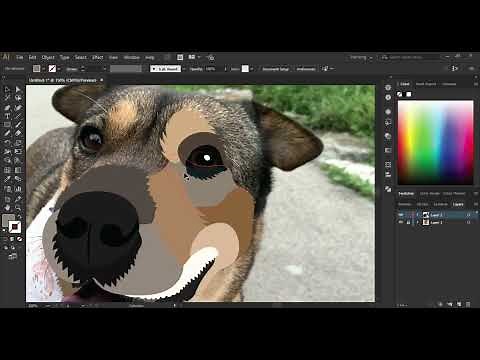The width and height of the screenshot is (480, 360).
Task: Open the 5 pt. Round brush dropdown
Action: [x=184, y=69]
